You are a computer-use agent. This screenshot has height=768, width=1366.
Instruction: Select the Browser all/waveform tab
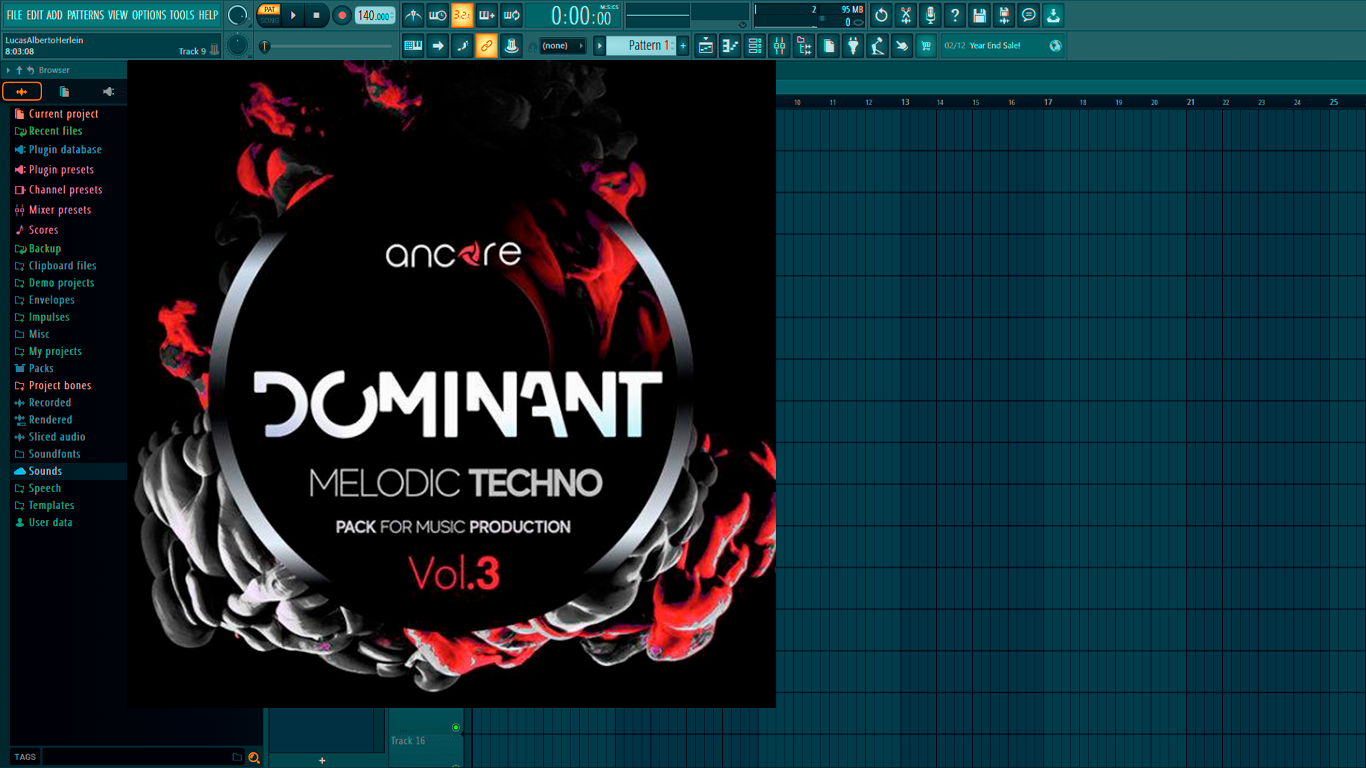point(22,92)
